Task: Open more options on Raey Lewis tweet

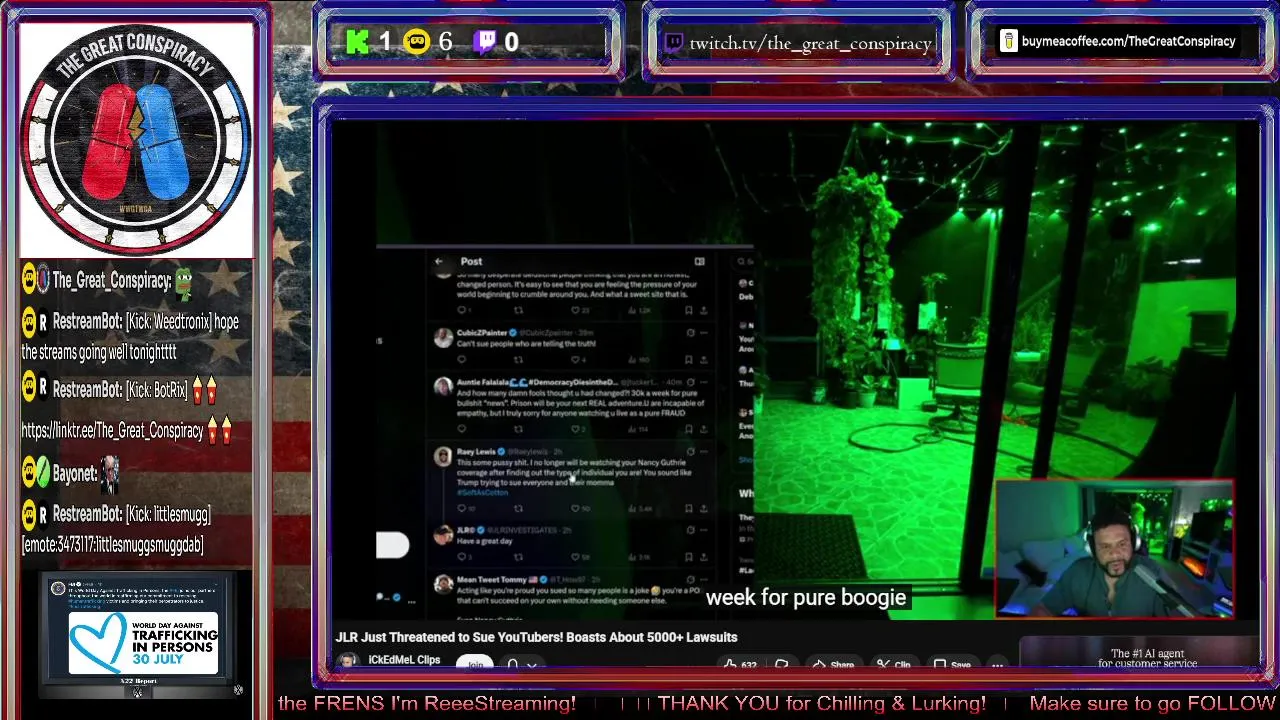Action: click(x=704, y=451)
